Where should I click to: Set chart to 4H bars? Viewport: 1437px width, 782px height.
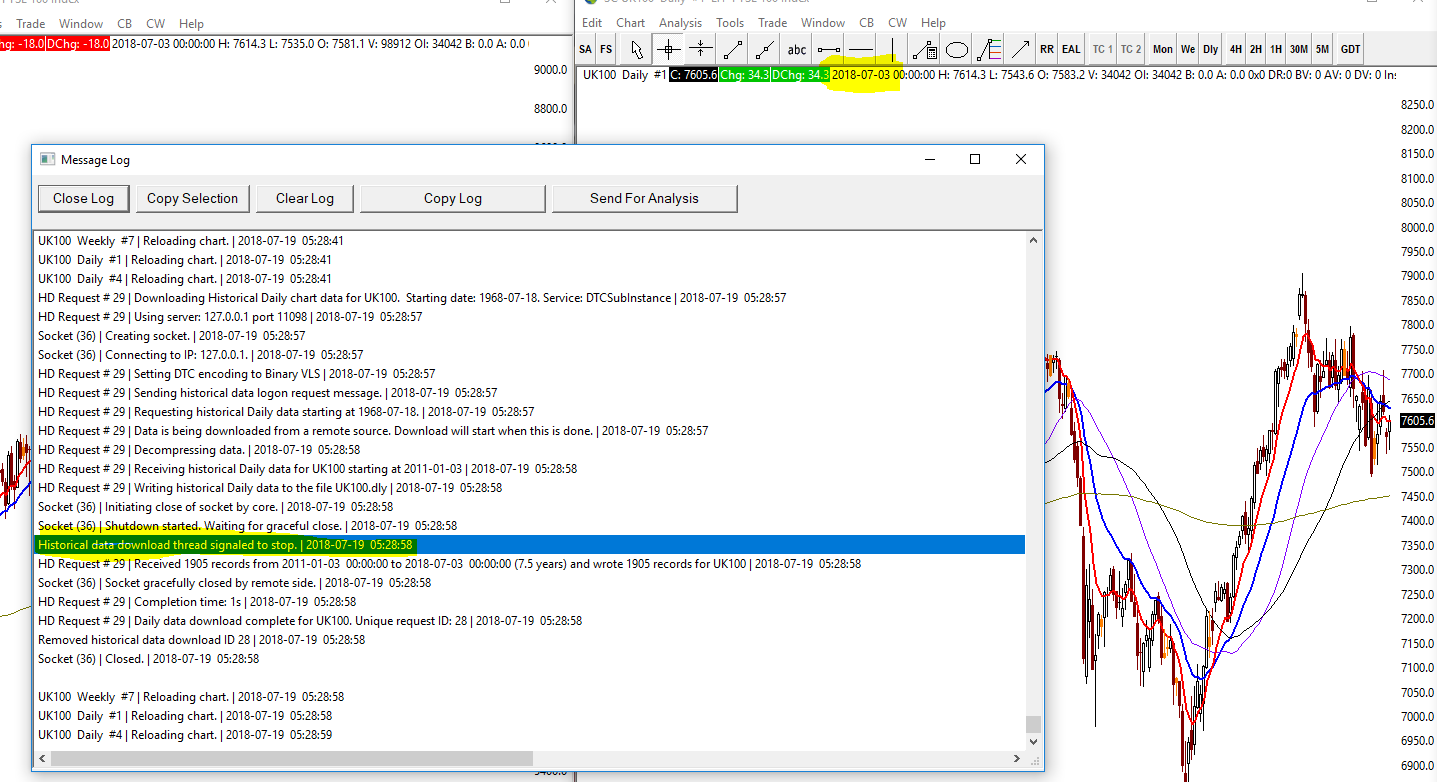[1236, 49]
